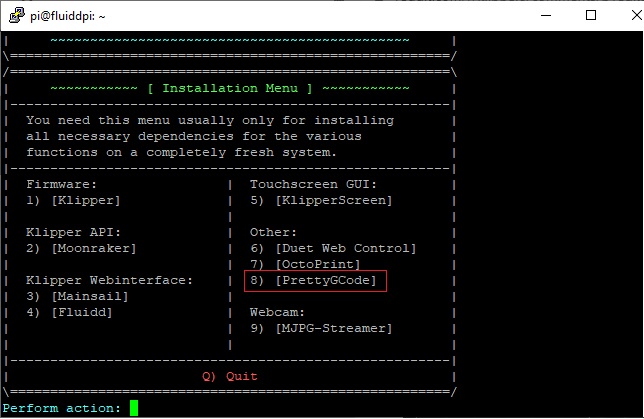Click the 'Touchscreen GUI:' section label
The image size is (644, 419).
(x=313, y=184)
